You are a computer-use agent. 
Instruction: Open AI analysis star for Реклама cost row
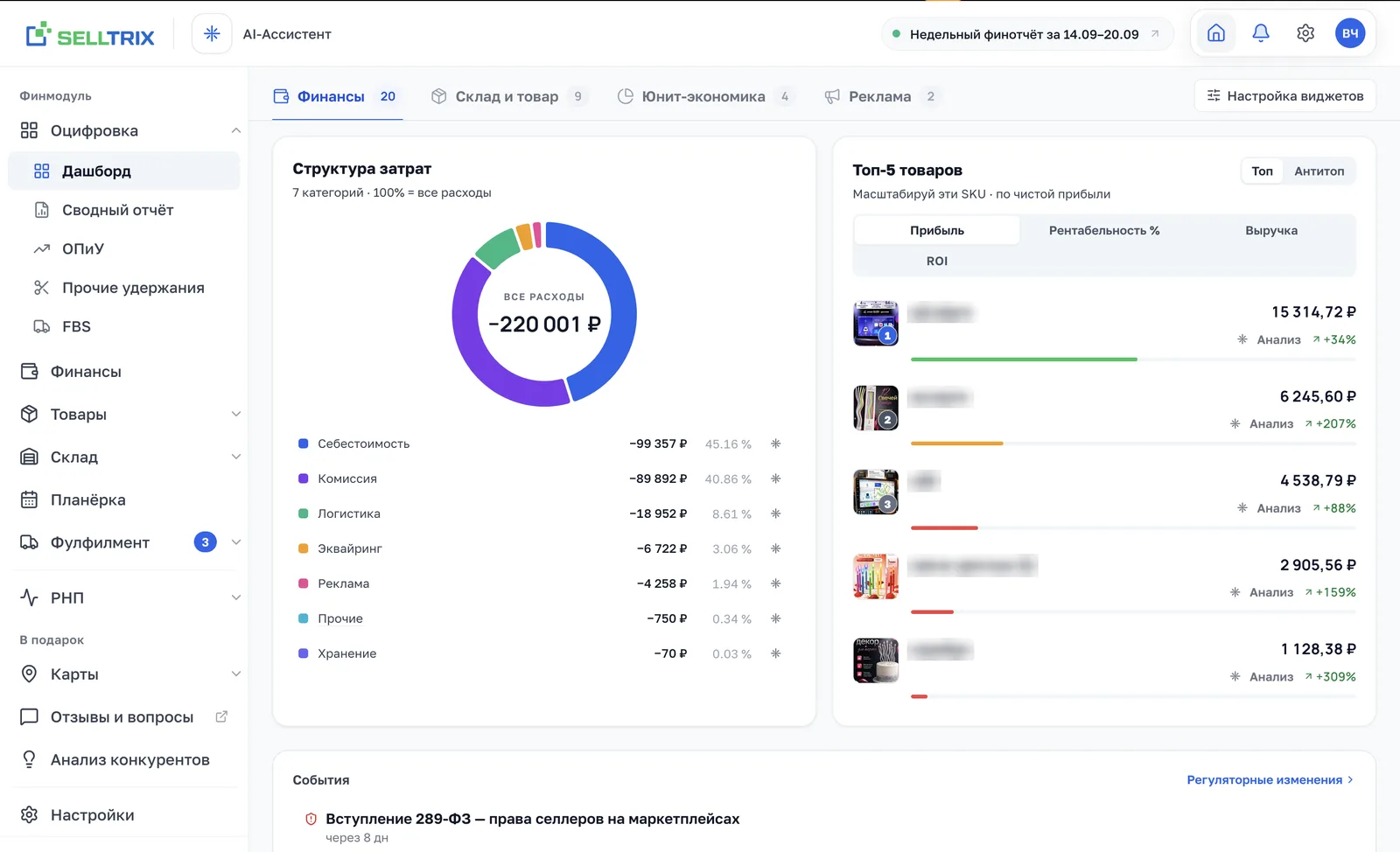coord(775,583)
